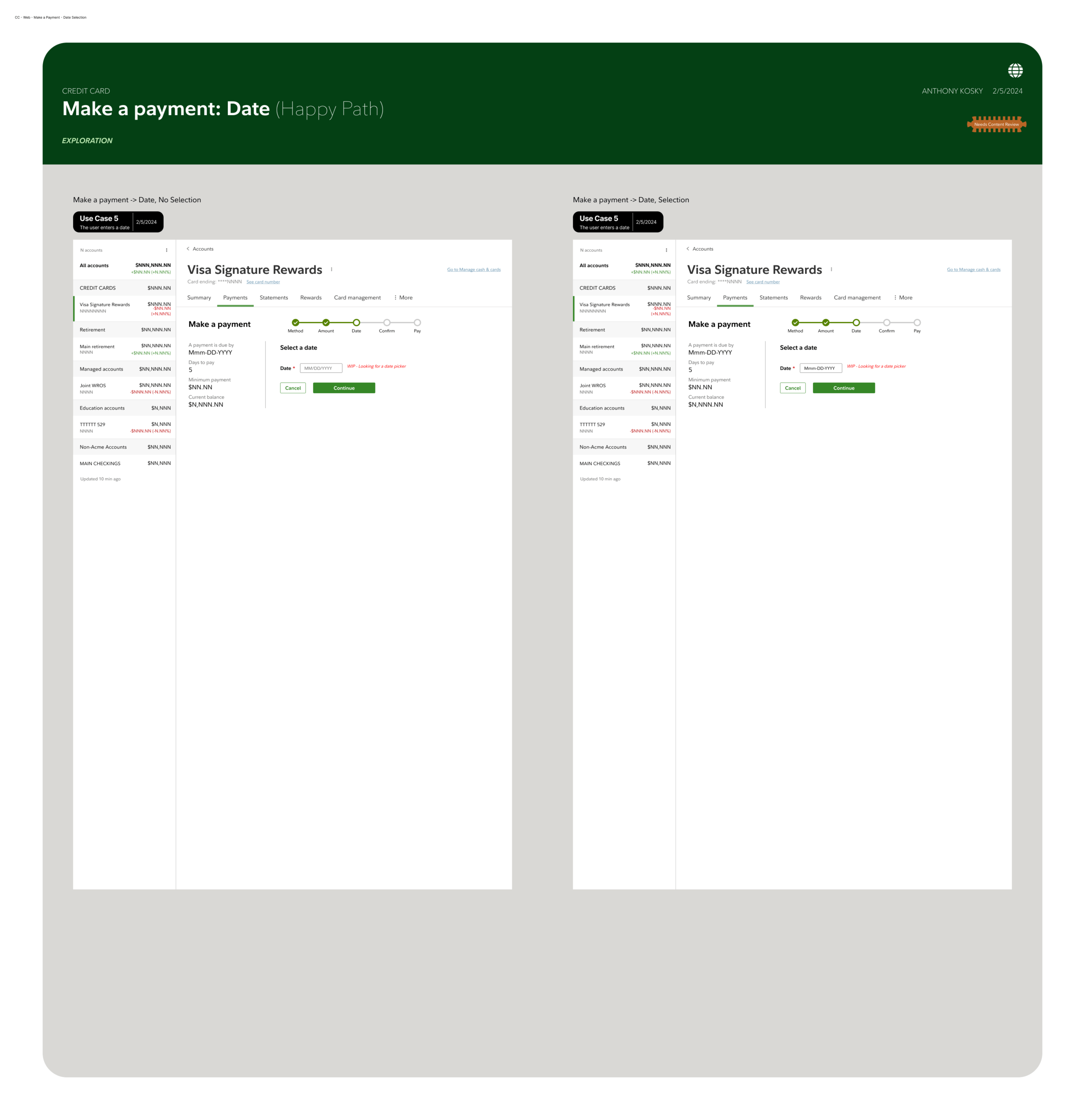Open the Go to Manage cash & cards link
The height and width of the screenshot is (1120, 1085).
coord(474,269)
